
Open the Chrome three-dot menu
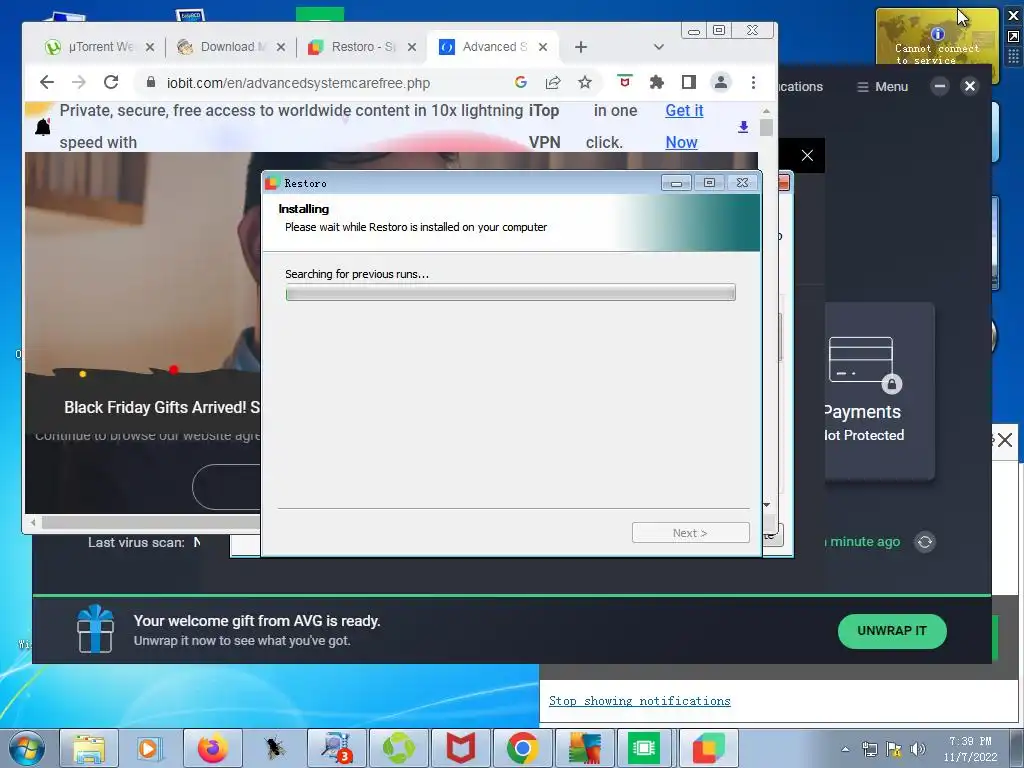coord(753,82)
